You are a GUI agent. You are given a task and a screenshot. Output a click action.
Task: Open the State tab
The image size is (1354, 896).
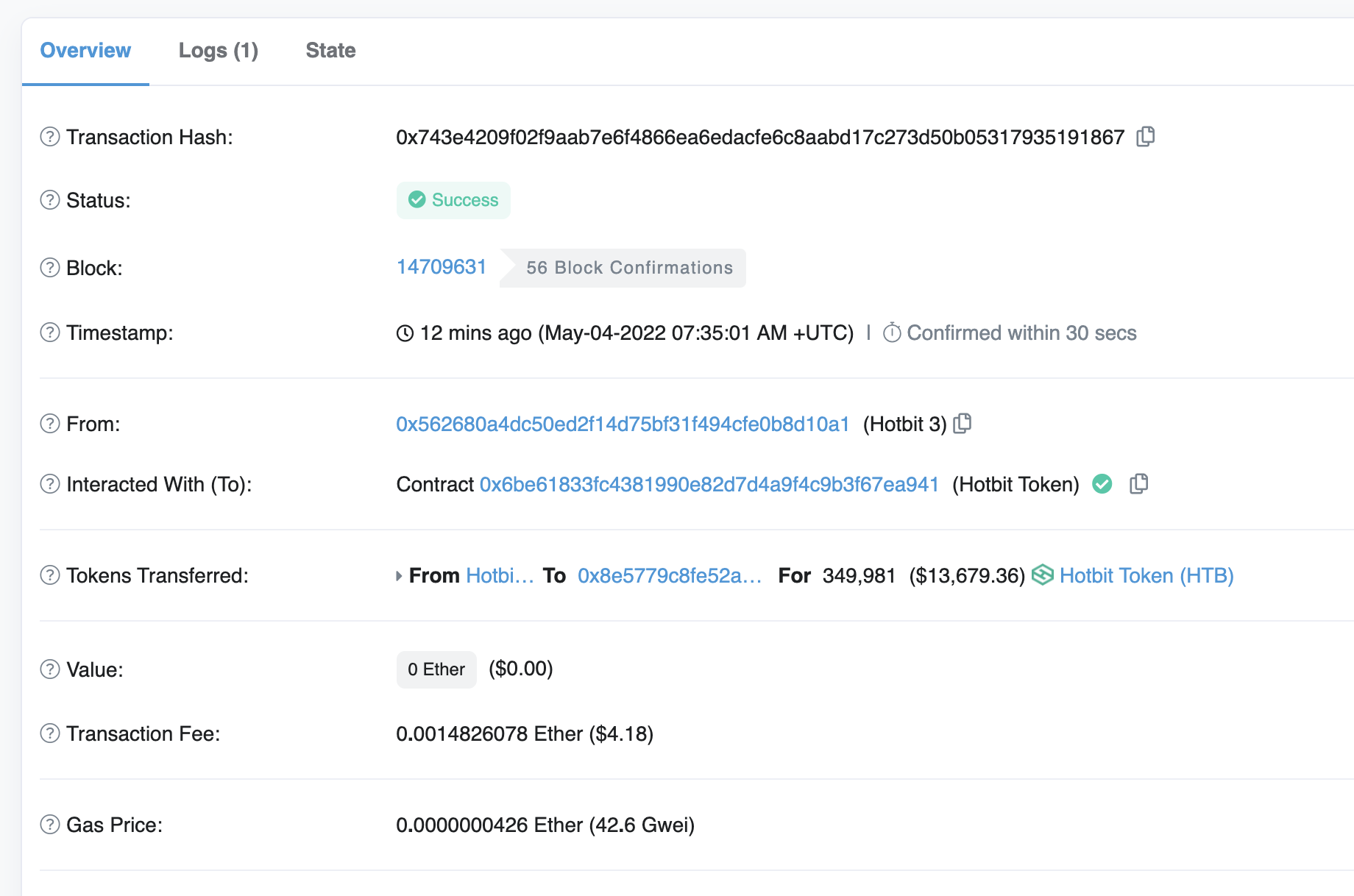point(330,50)
